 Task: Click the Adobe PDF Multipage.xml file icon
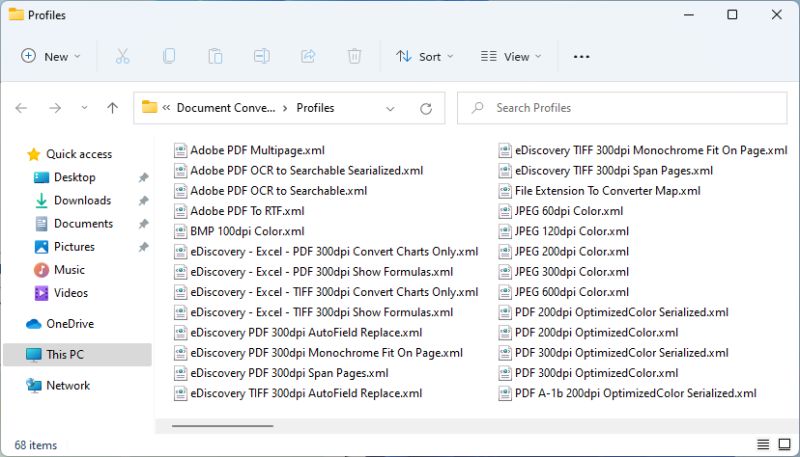(180, 150)
